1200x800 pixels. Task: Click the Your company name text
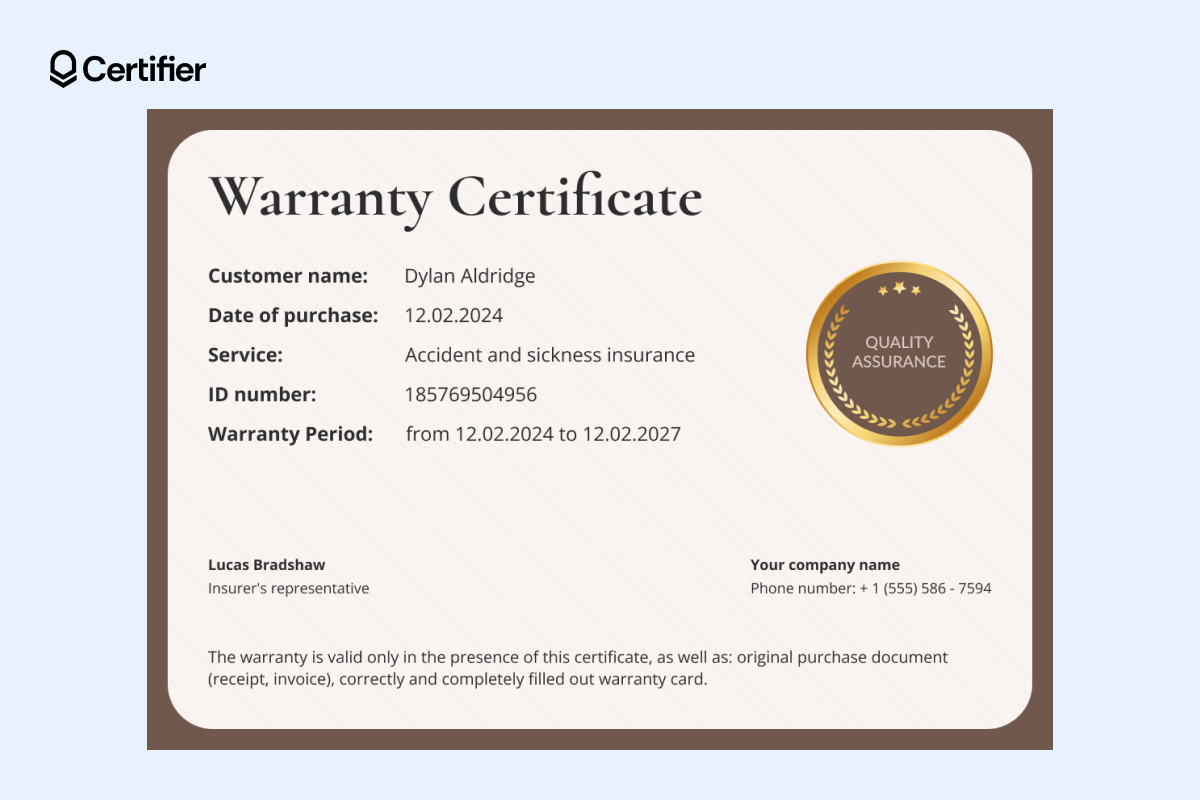pos(825,564)
